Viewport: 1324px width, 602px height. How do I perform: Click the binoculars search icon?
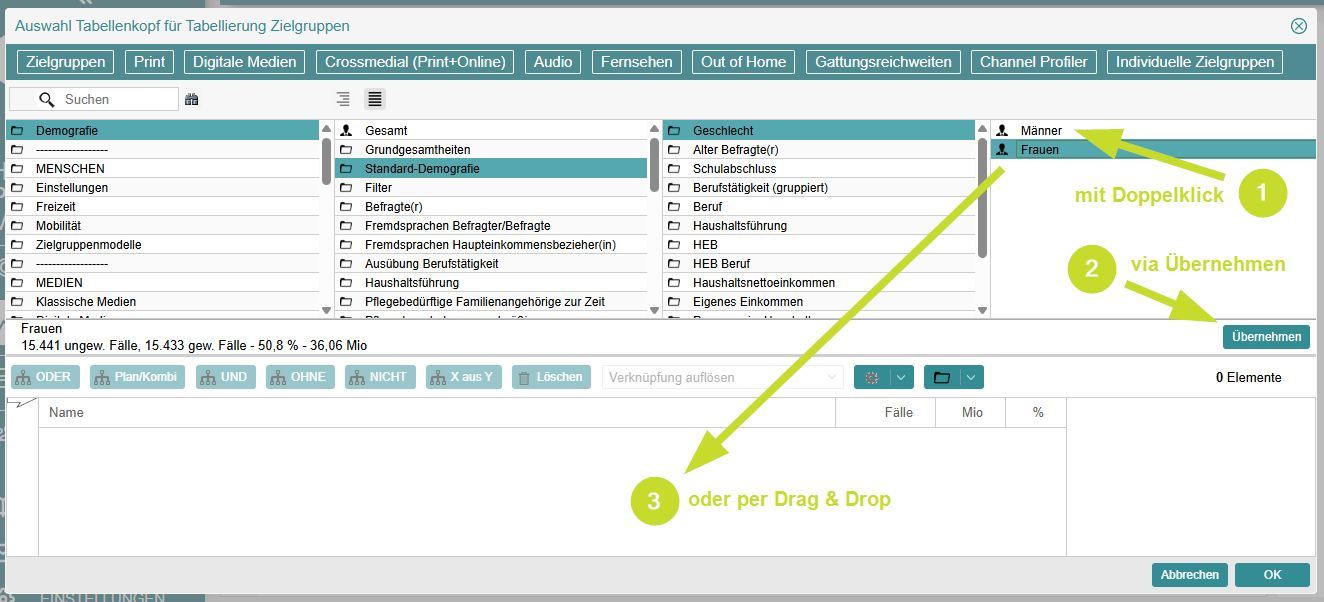point(192,99)
